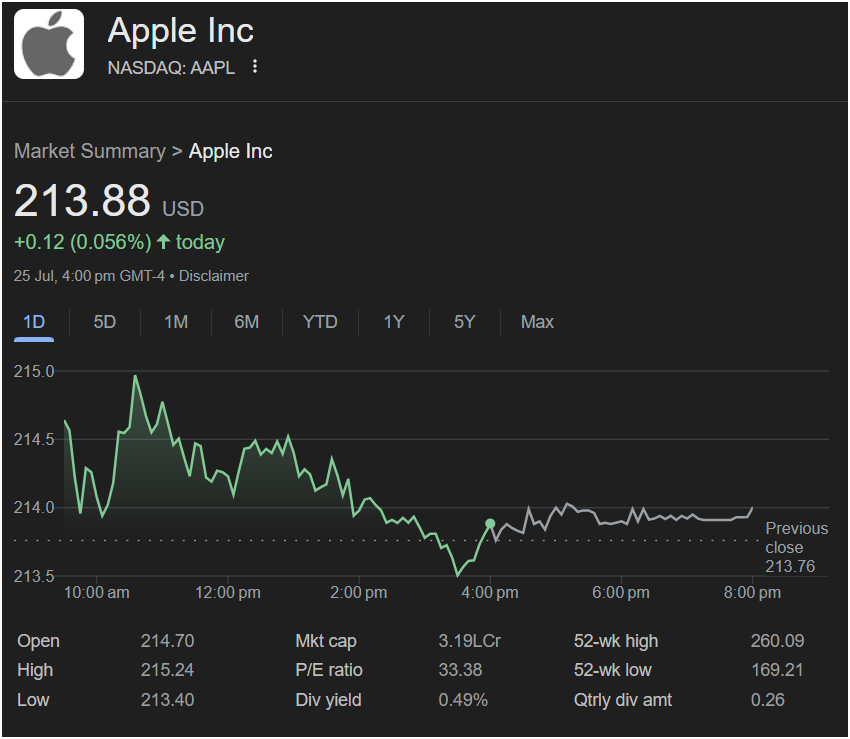Switch to the 5Y chart range
The width and height of the screenshot is (850, 739).
[465, 322]
